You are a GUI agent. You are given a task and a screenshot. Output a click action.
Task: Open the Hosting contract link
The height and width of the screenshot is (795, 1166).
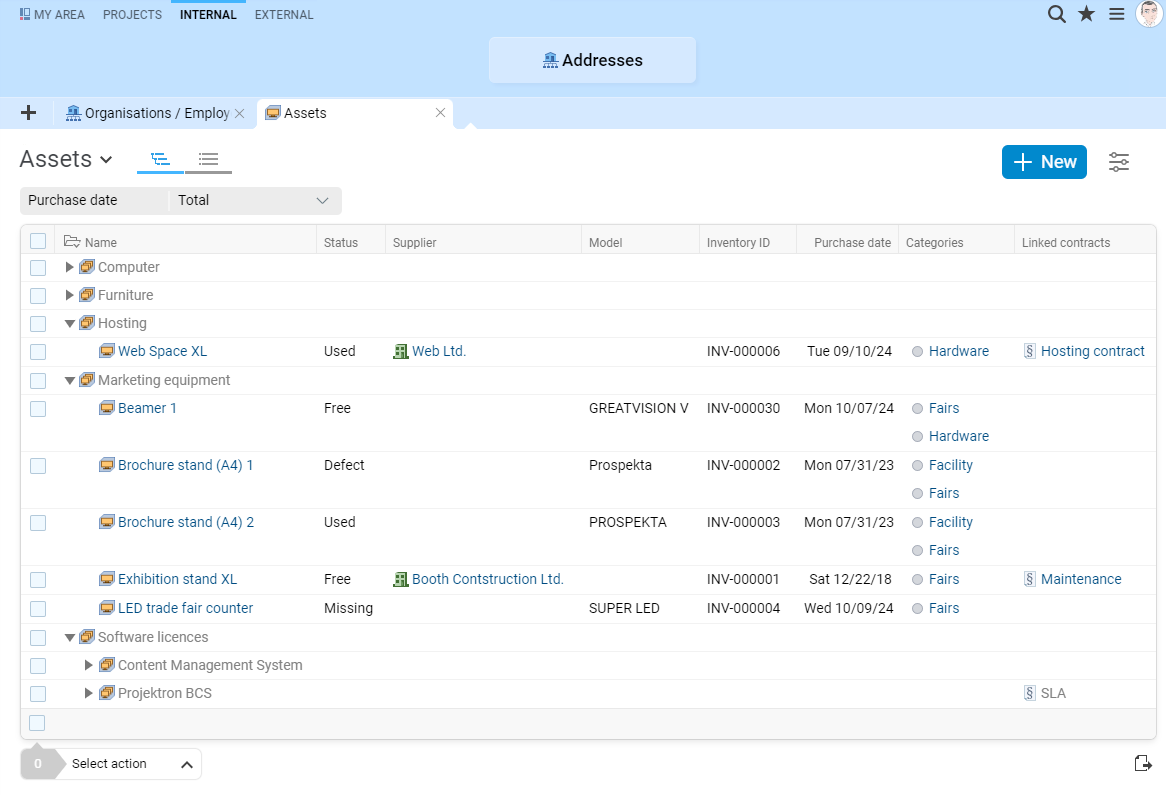coord(1092,351)
